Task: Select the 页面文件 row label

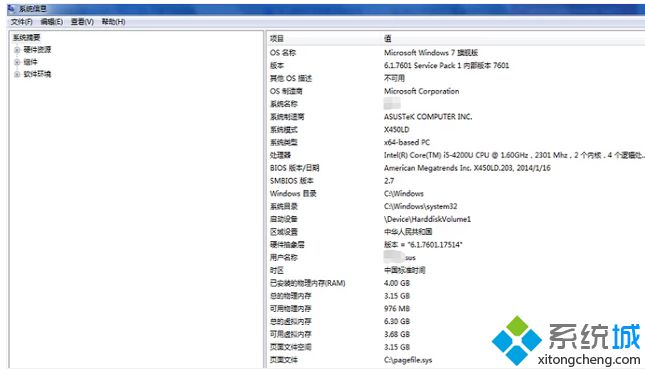Action: pyautogui.click(x=283, y=360)
